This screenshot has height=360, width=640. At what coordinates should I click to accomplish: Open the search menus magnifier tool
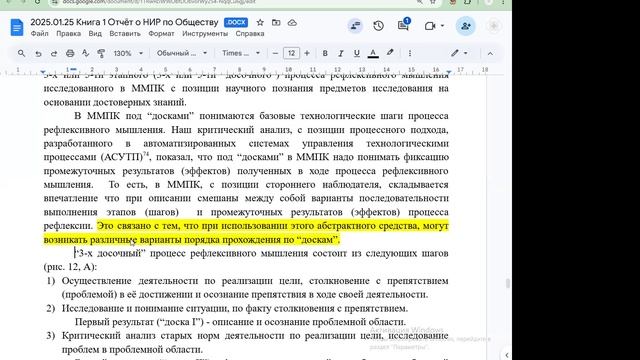[21, 53]
